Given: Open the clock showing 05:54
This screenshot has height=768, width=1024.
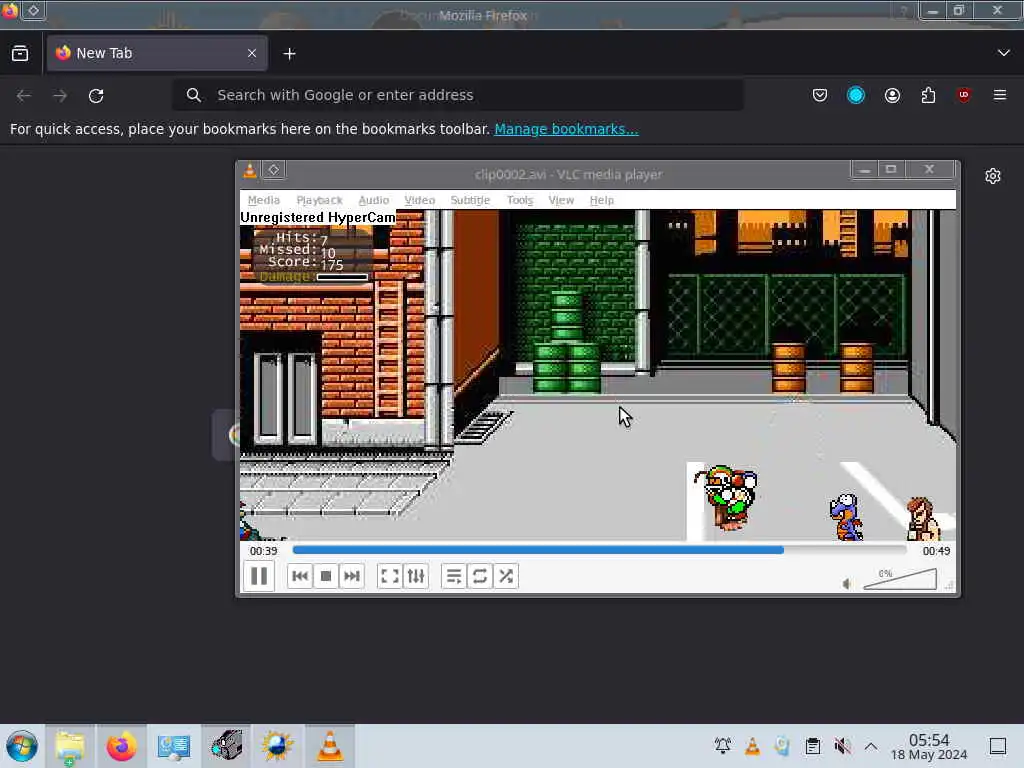Looking at the screenshot, I should (929, 746).
